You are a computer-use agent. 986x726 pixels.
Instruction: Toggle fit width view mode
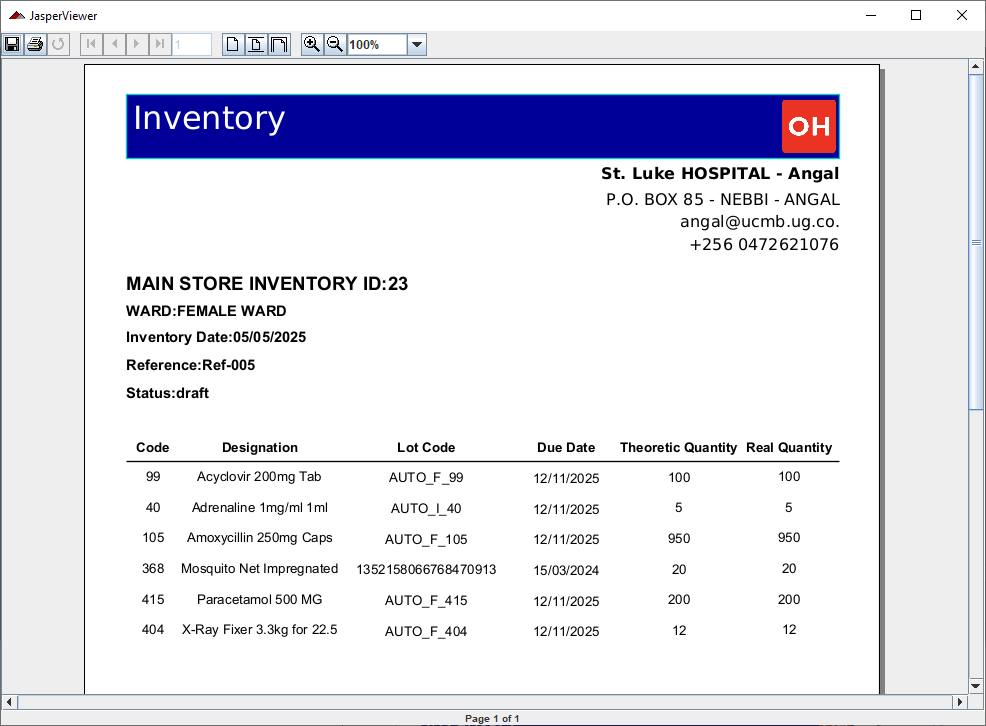pyautogui.click(x=279, y=43)
